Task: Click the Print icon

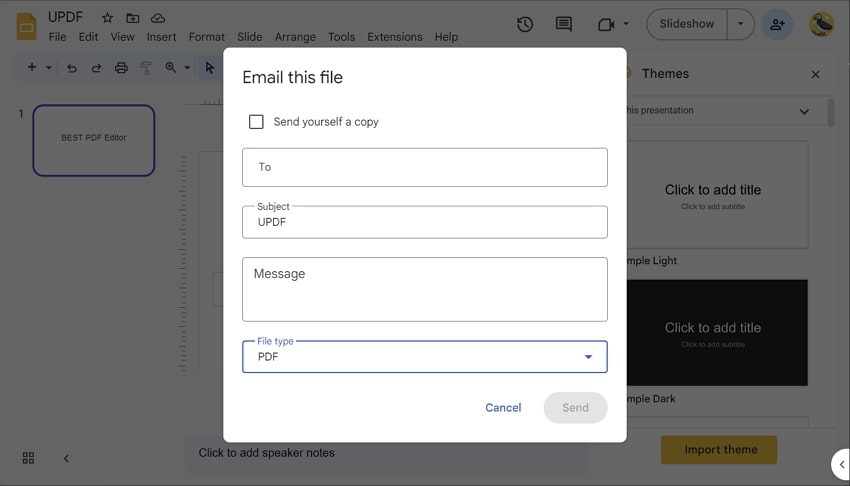Action: pyautogui.click(x=121, y=68)
